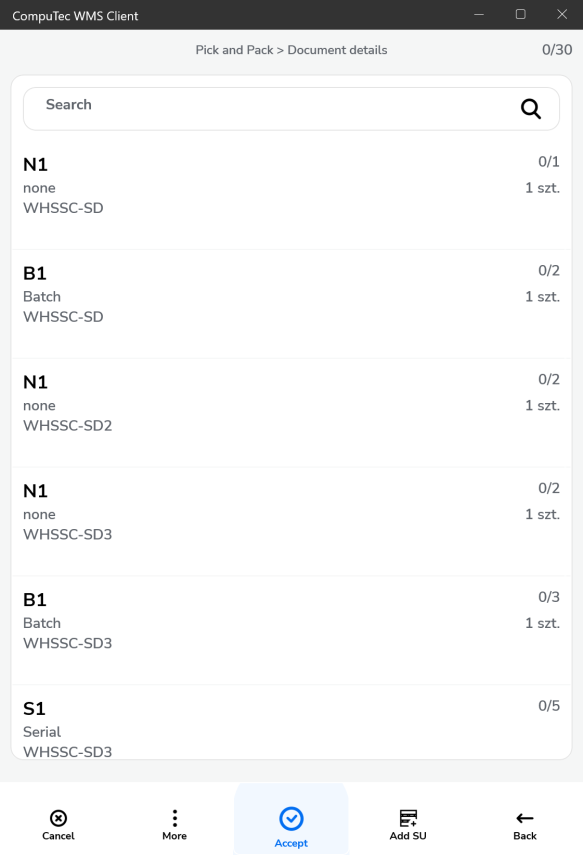Click the Cancel circle-x icon
Image resolution: width=583 pixels, height=855 pixels.
coord(58,818)
